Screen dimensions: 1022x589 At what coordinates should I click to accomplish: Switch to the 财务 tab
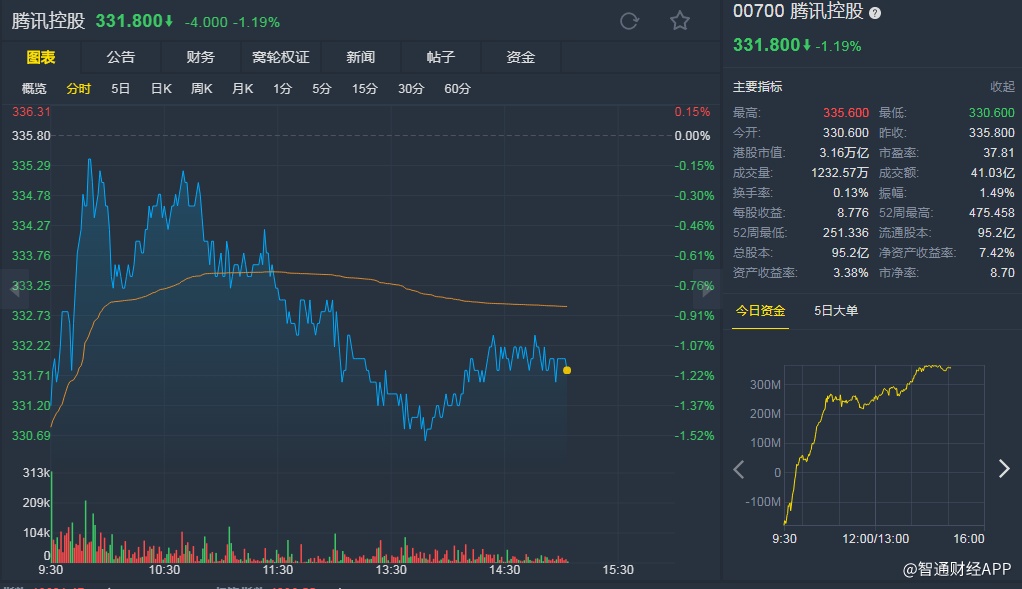pyautogui.click(x=201, y=57)
